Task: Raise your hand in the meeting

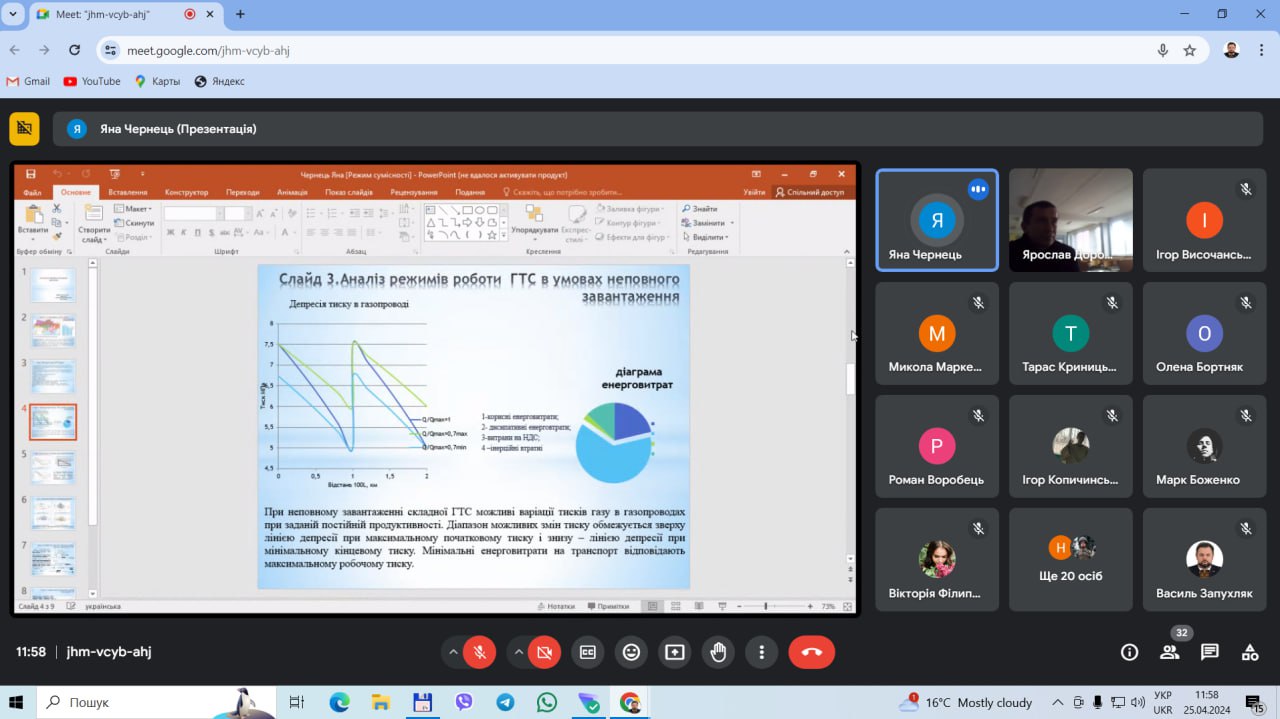Action: pyautogui.click(x=718, y=652)
